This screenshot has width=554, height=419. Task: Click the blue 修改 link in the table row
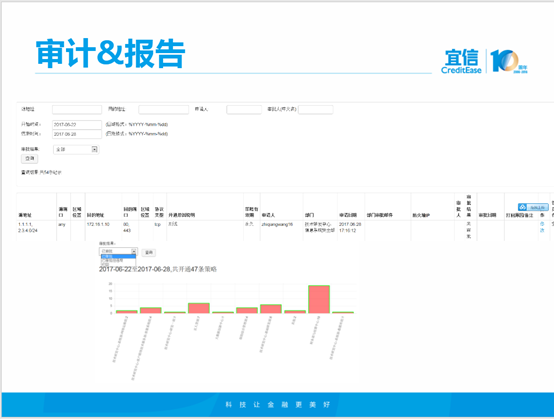(x=542, y=227)
